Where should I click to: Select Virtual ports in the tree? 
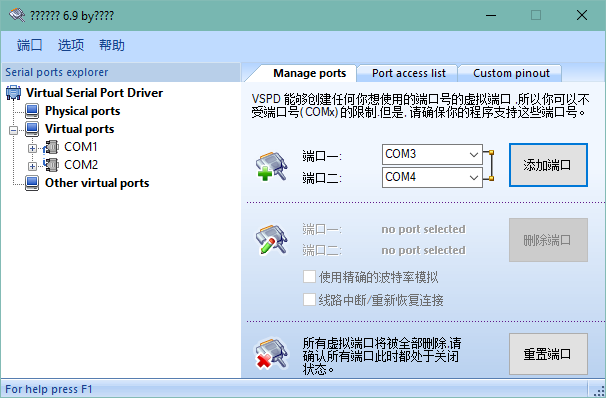pos(79,129)
